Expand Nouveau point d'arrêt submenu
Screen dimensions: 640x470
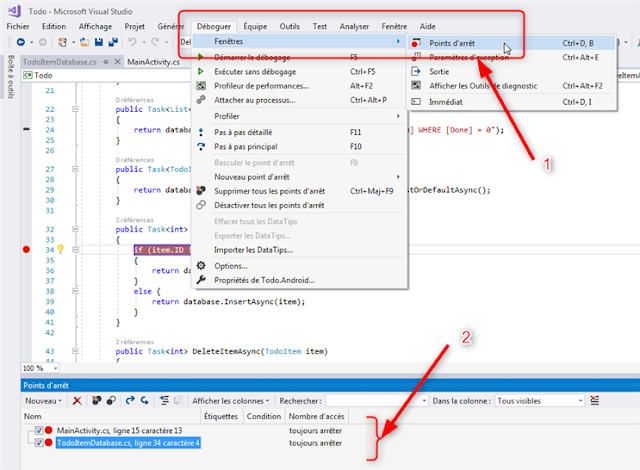300,177
